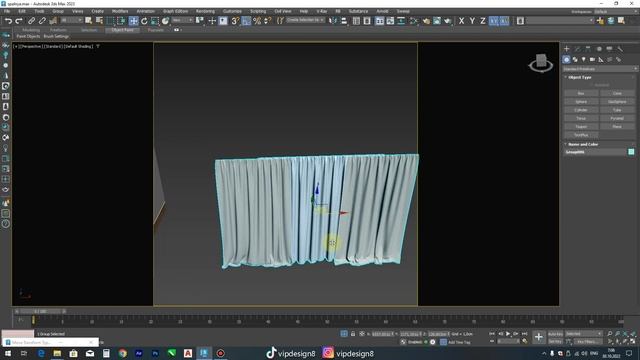Open the Paint Objects ribbon panel
The width and height of the screenshot is (640, 360).
click(28, 36)
